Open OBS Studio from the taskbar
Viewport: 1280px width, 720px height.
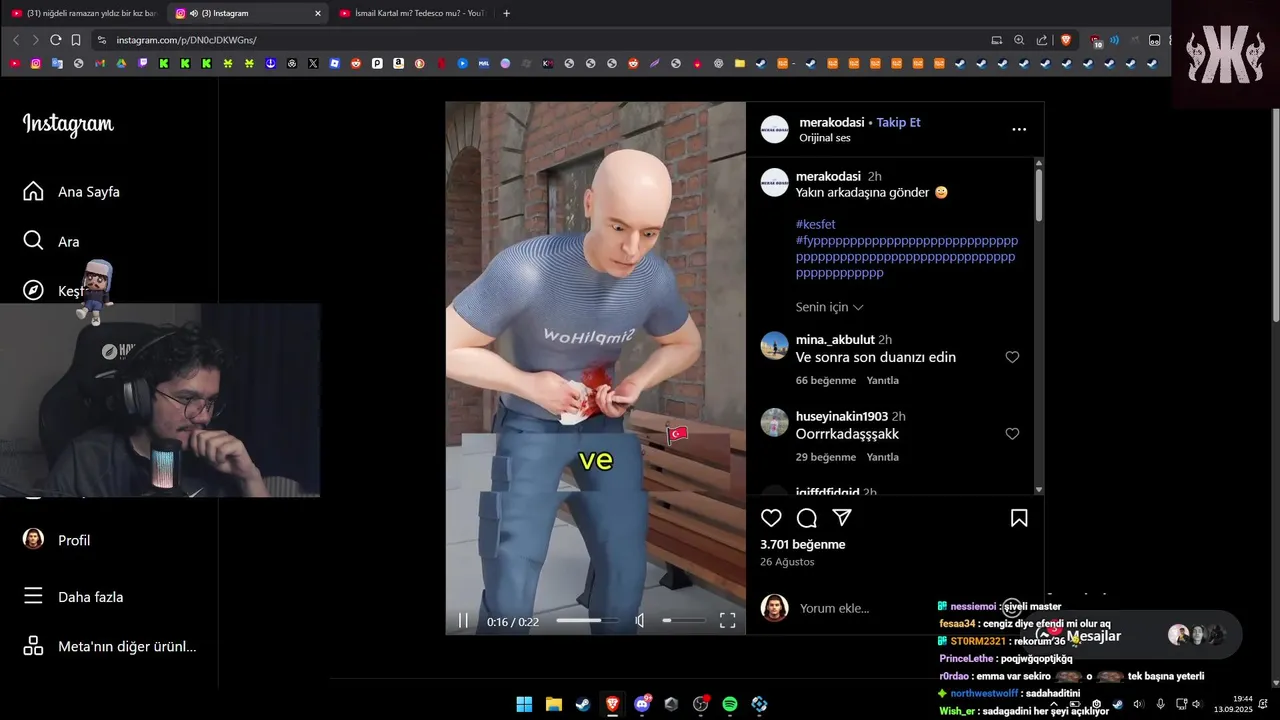[701, 704]
